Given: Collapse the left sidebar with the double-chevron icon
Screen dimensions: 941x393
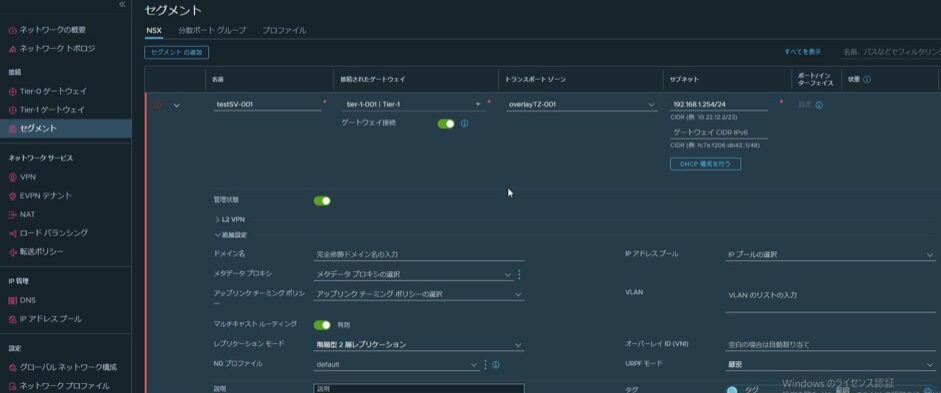Looking at the screenshot, I should pos(122,4).
